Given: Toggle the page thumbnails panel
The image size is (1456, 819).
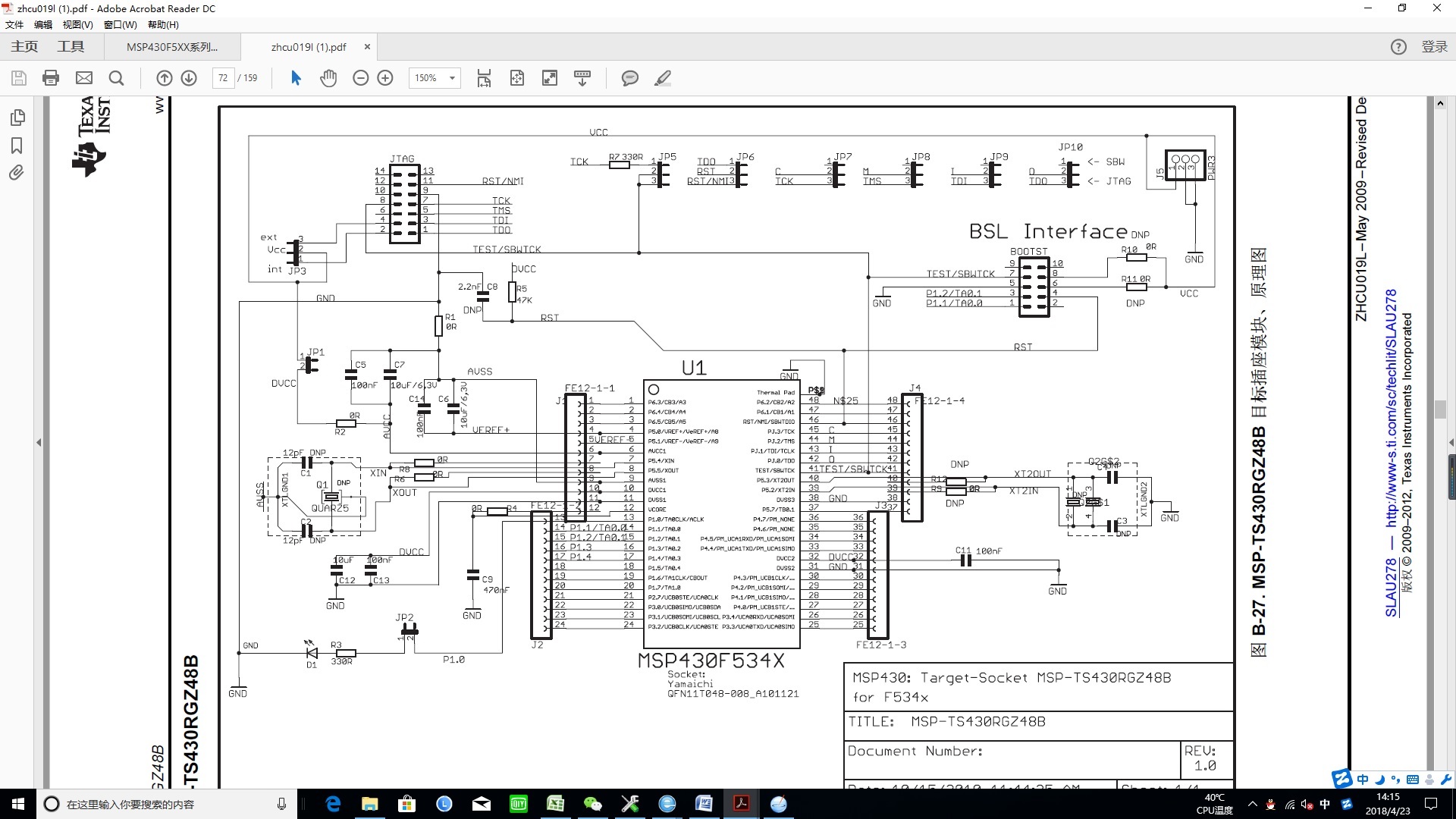Looking at the screenshot, I should [x=17, y=118].
